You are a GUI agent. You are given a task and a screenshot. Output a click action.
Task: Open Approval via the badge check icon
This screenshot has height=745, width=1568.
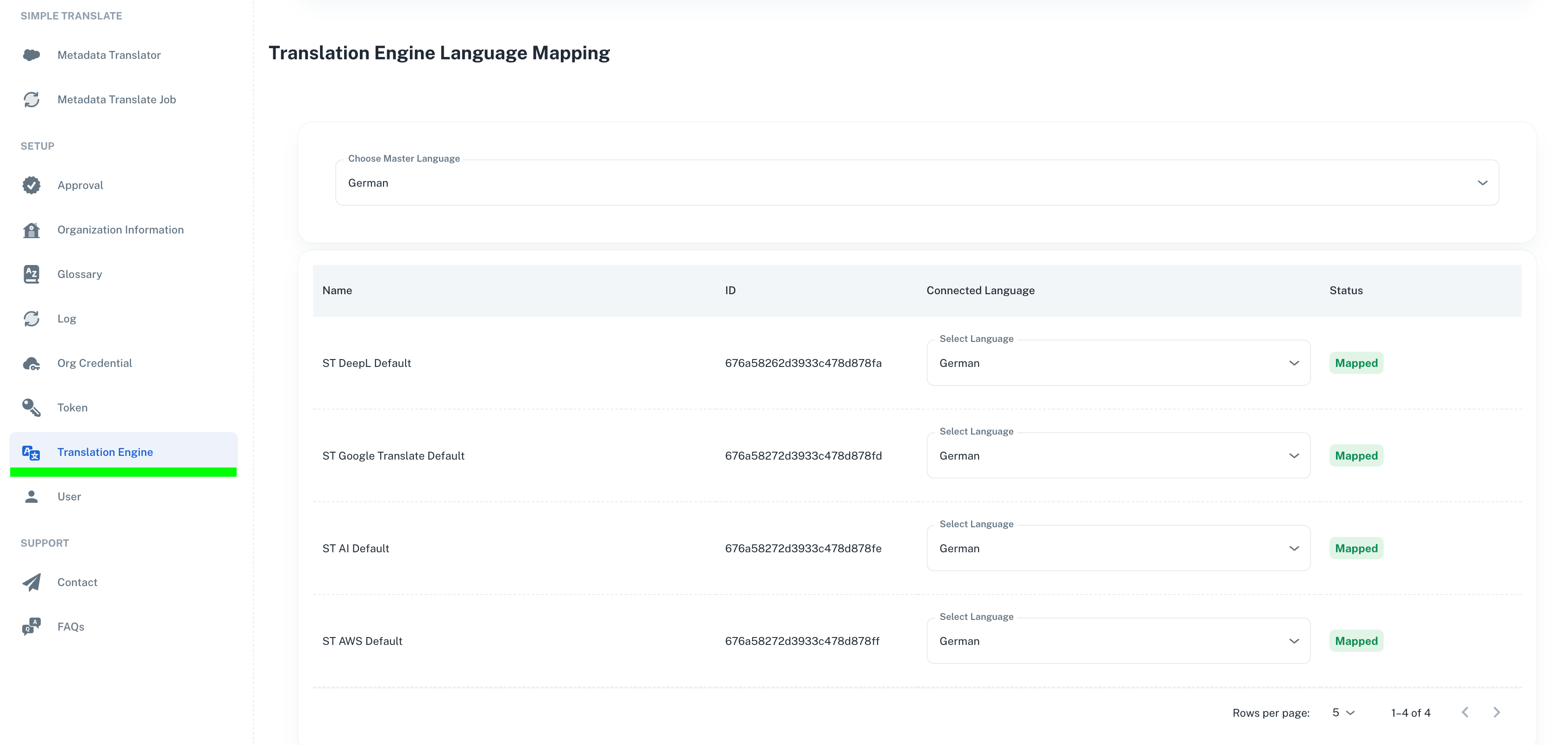(31, 184)
